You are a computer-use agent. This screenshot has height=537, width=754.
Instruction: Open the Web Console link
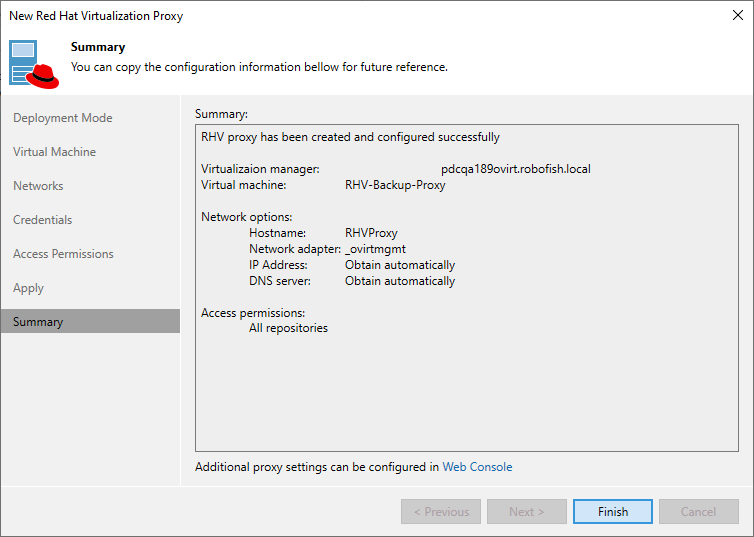point(477,467)
